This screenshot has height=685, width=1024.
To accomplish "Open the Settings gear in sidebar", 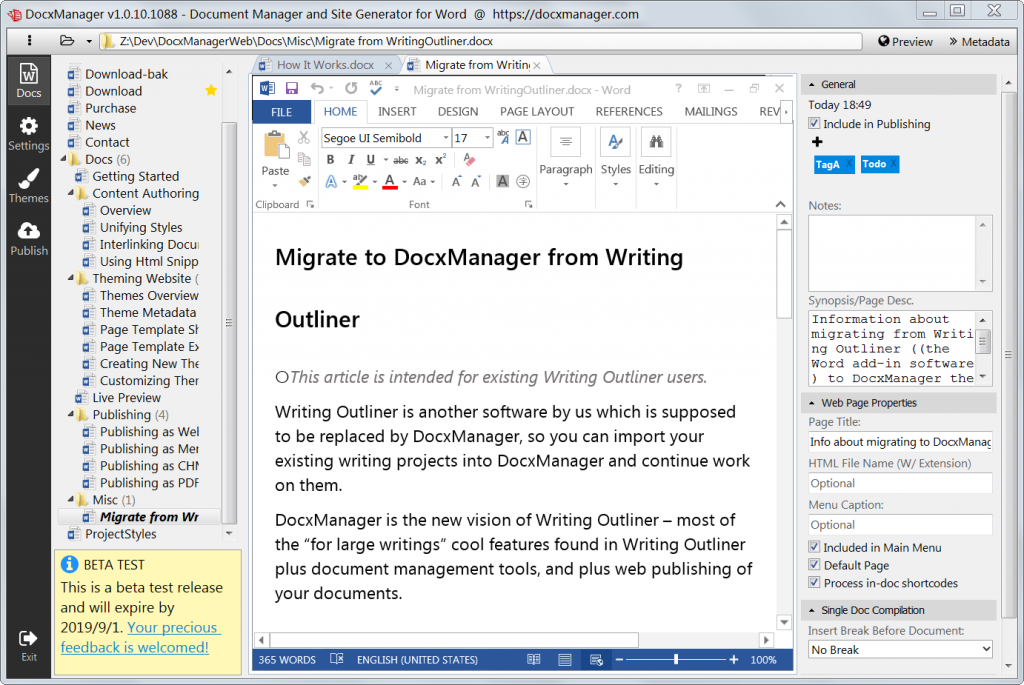I will pos(29,134).
